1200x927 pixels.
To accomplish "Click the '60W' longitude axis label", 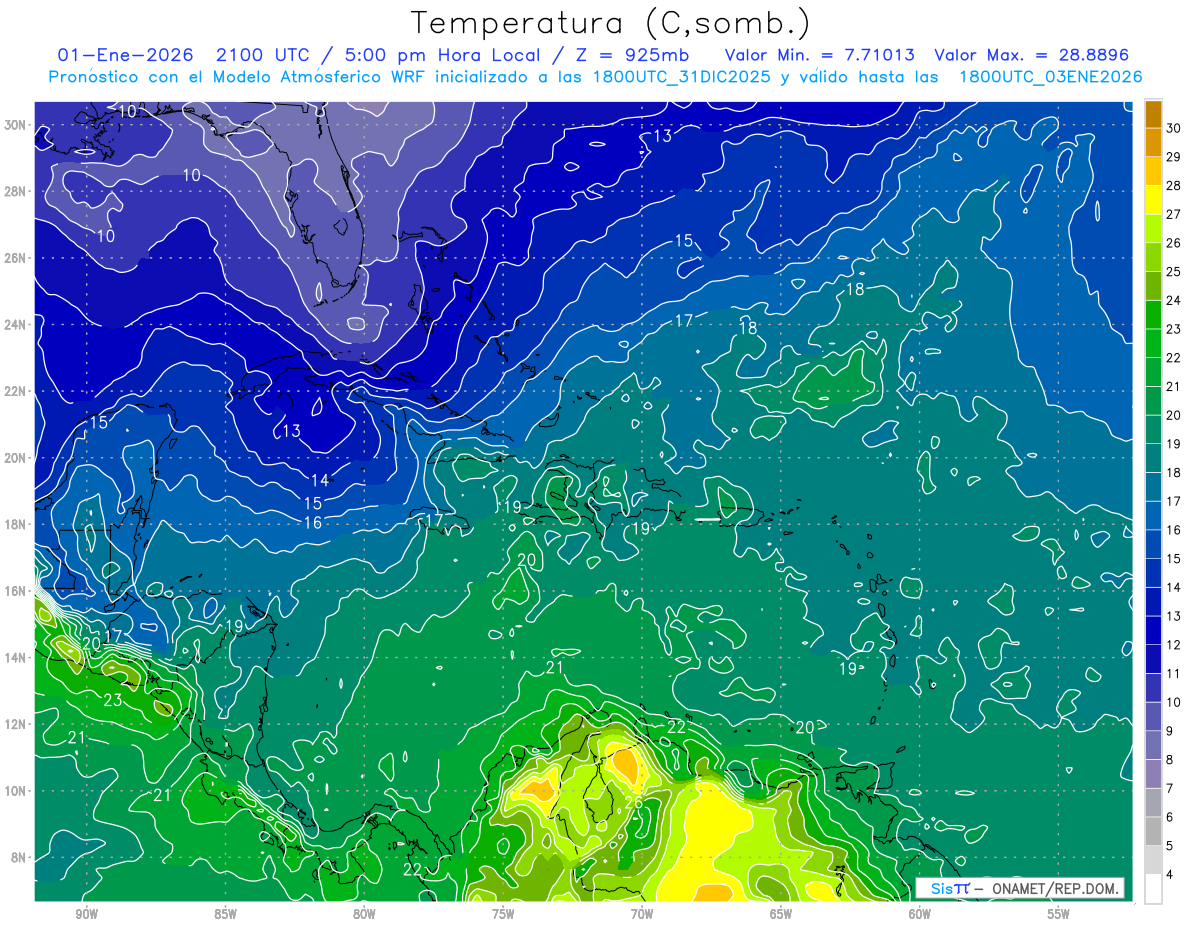I will point(920,914).
